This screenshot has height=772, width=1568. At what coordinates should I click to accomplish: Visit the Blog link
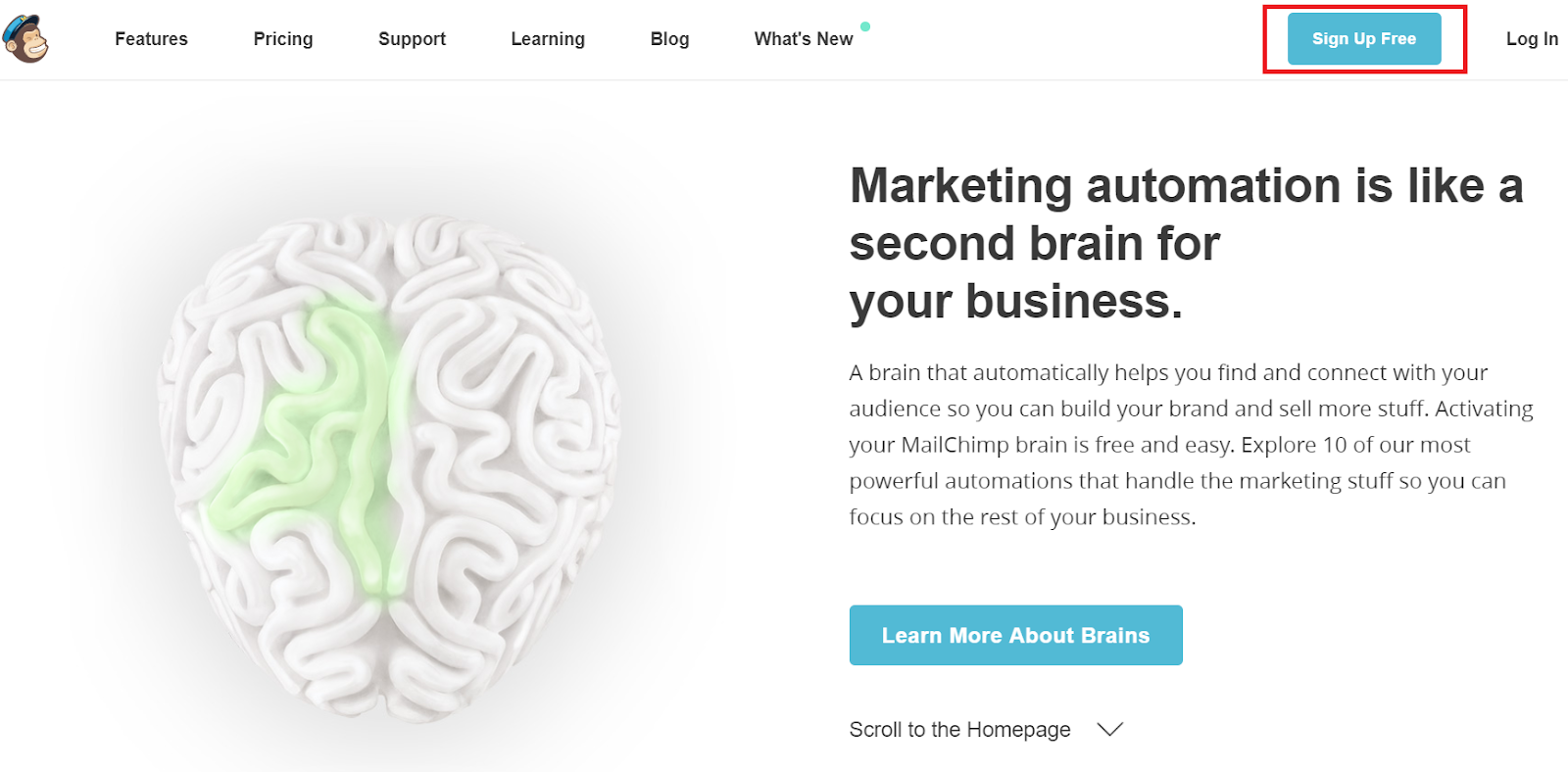click(x=669, y=39)
